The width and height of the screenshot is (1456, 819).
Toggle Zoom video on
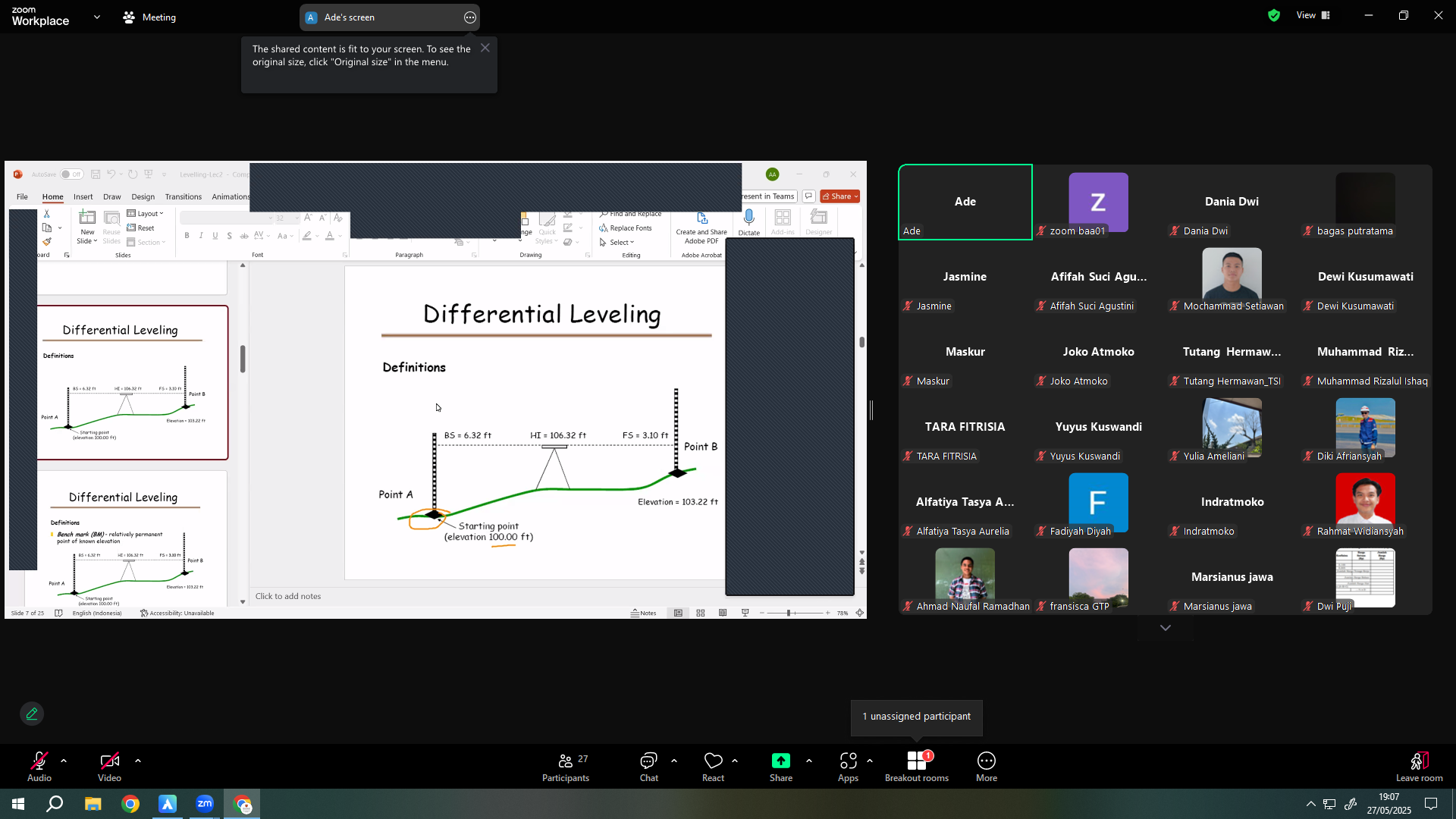[109, 767]
